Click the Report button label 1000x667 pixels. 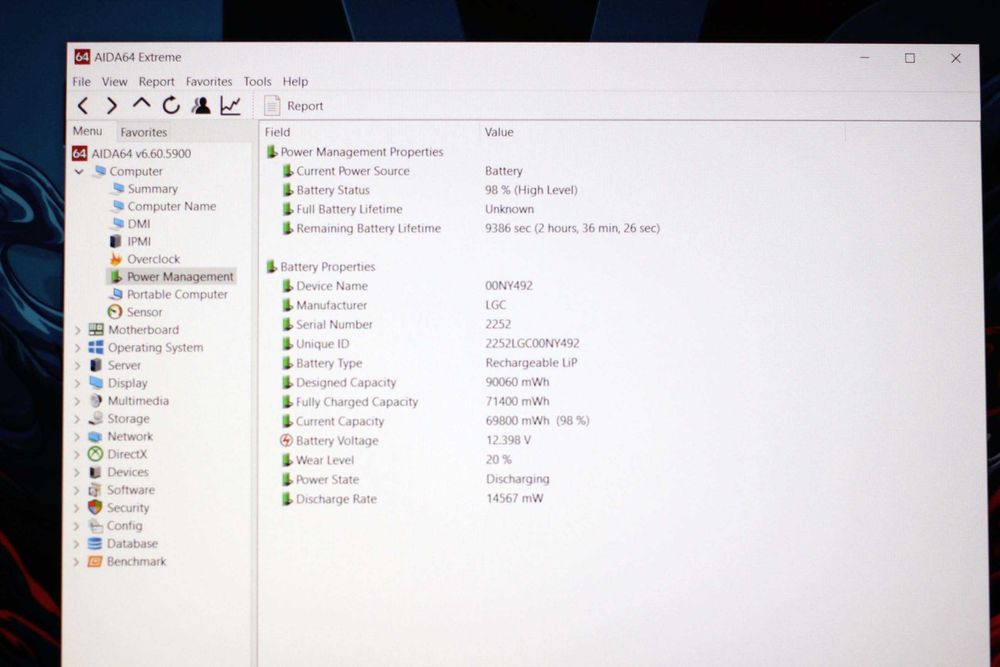305,106
